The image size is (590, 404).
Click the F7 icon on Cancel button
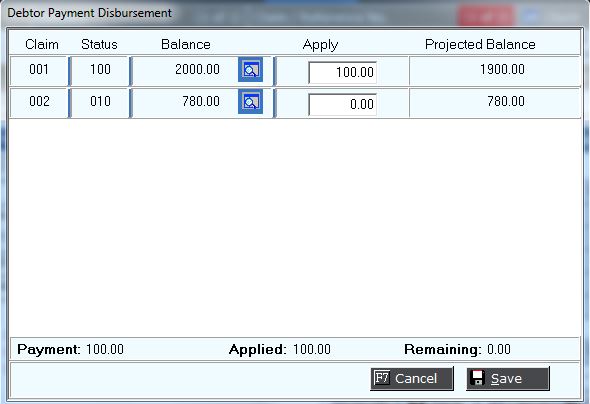[382, 378]
